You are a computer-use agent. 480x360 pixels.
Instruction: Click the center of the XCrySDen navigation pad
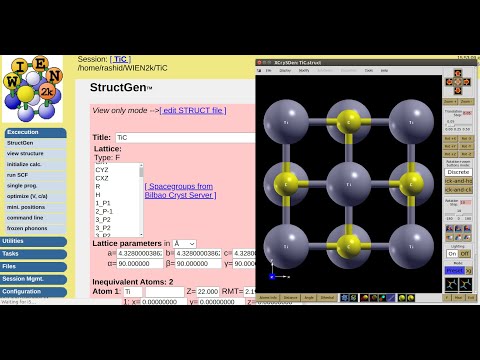[x=458, y=82]
